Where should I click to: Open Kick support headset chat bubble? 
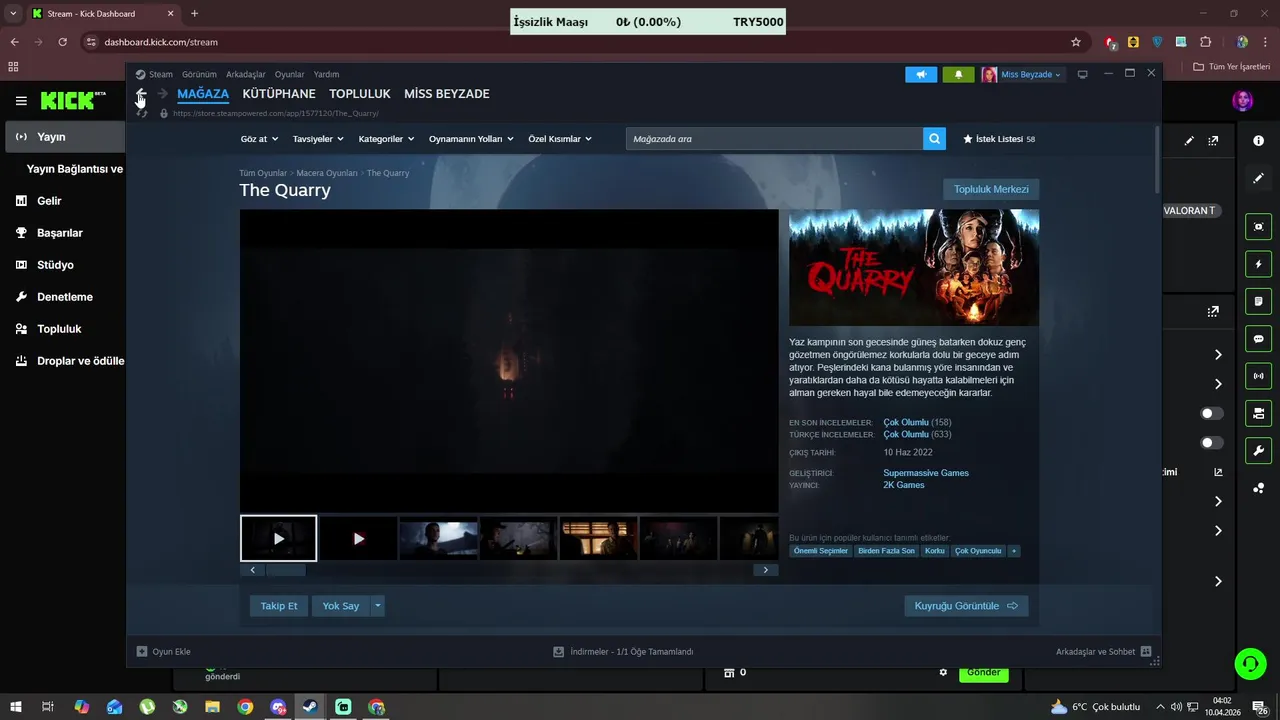(x=1249, y=663)
